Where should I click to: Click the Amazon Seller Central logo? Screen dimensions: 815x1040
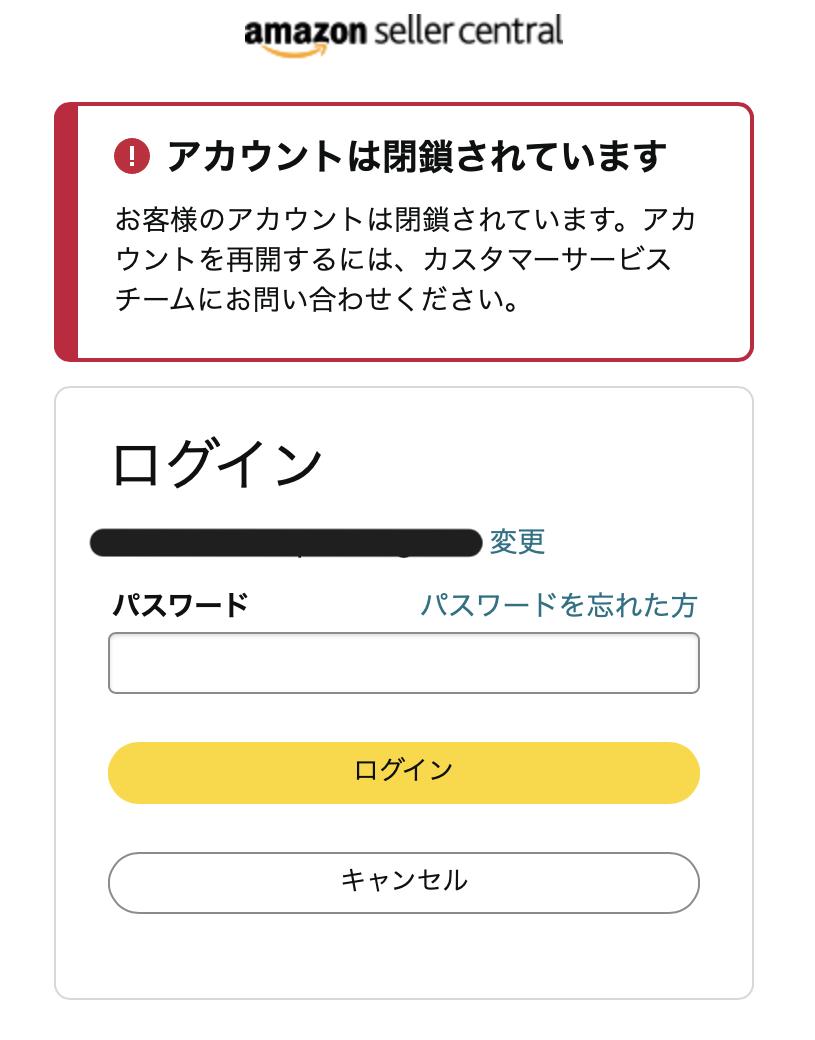coord(404,30)
